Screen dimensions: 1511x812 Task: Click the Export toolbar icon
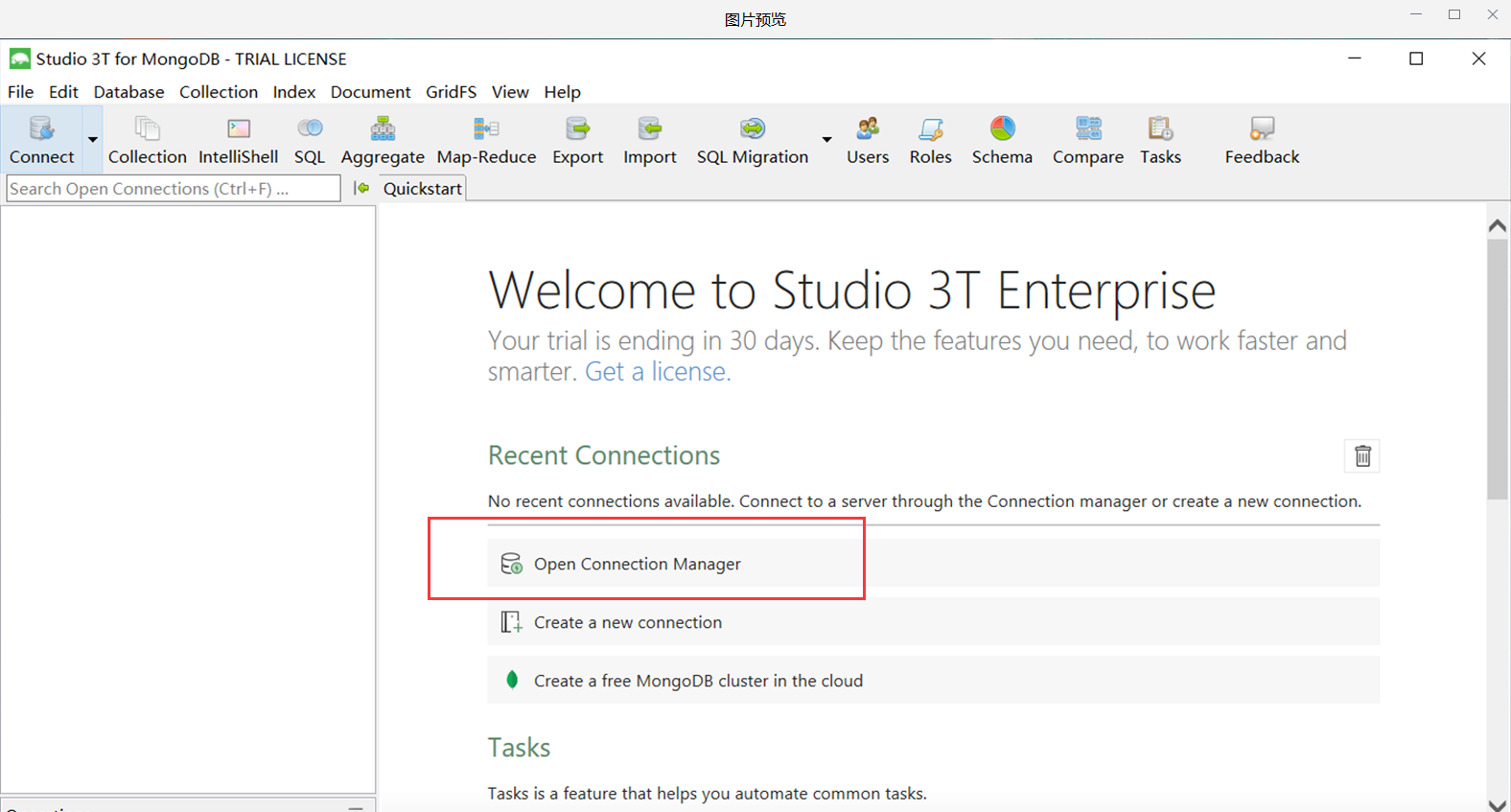[577, 140]
